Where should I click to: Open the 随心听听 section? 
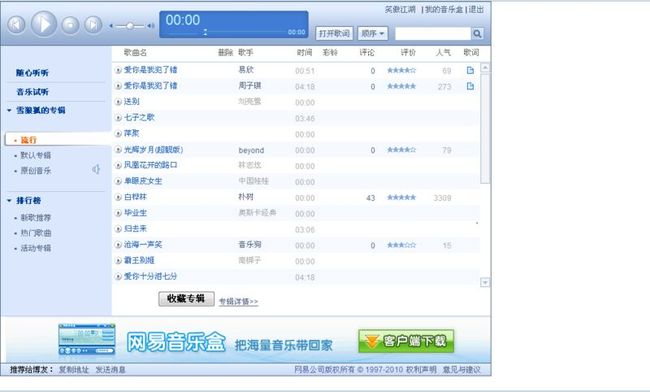pyautogui.click(x=32, y=73)
